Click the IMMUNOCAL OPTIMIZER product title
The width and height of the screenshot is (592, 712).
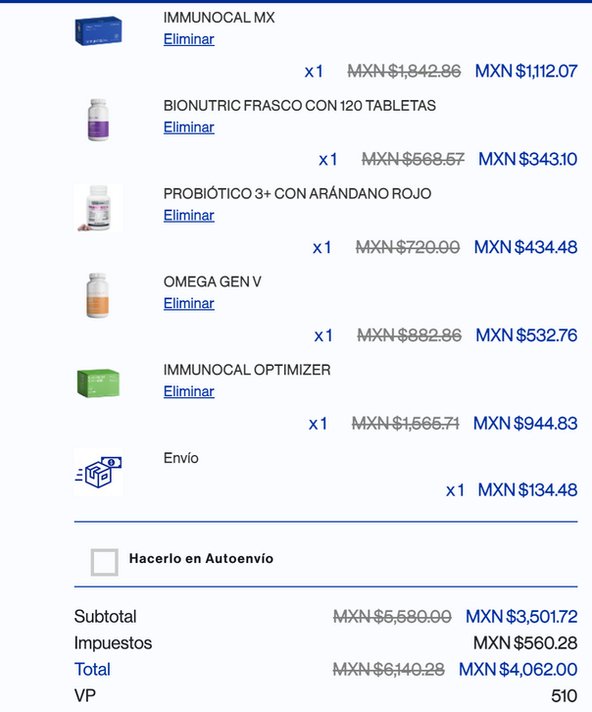247,370
